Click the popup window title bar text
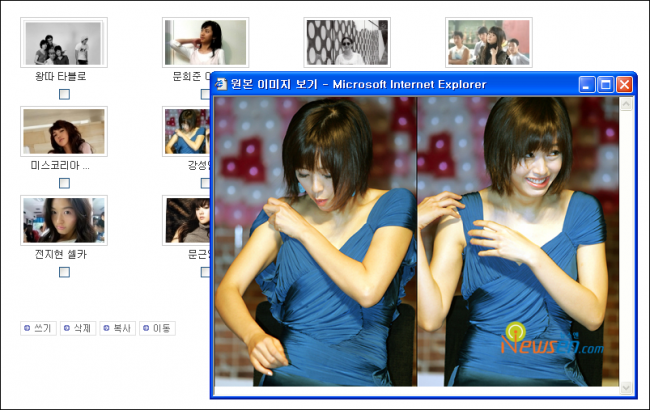 pyautogui.click(x=358, y=84)
